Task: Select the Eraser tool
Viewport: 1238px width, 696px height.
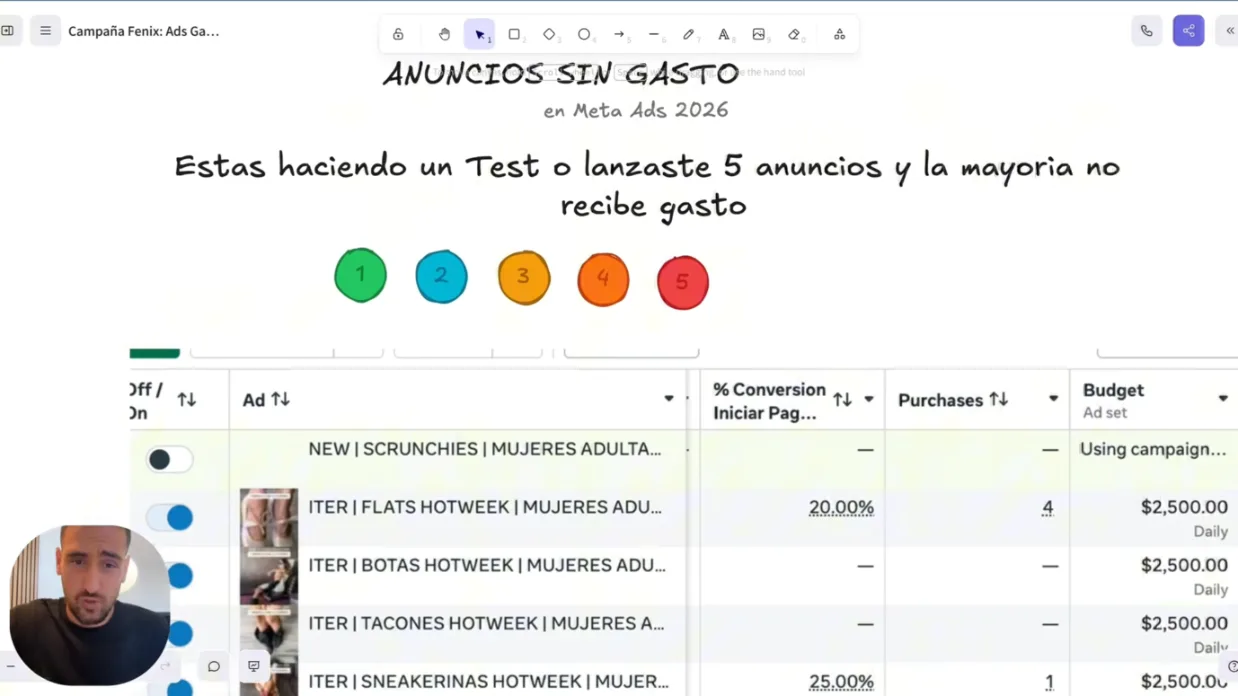Action: 794,34
